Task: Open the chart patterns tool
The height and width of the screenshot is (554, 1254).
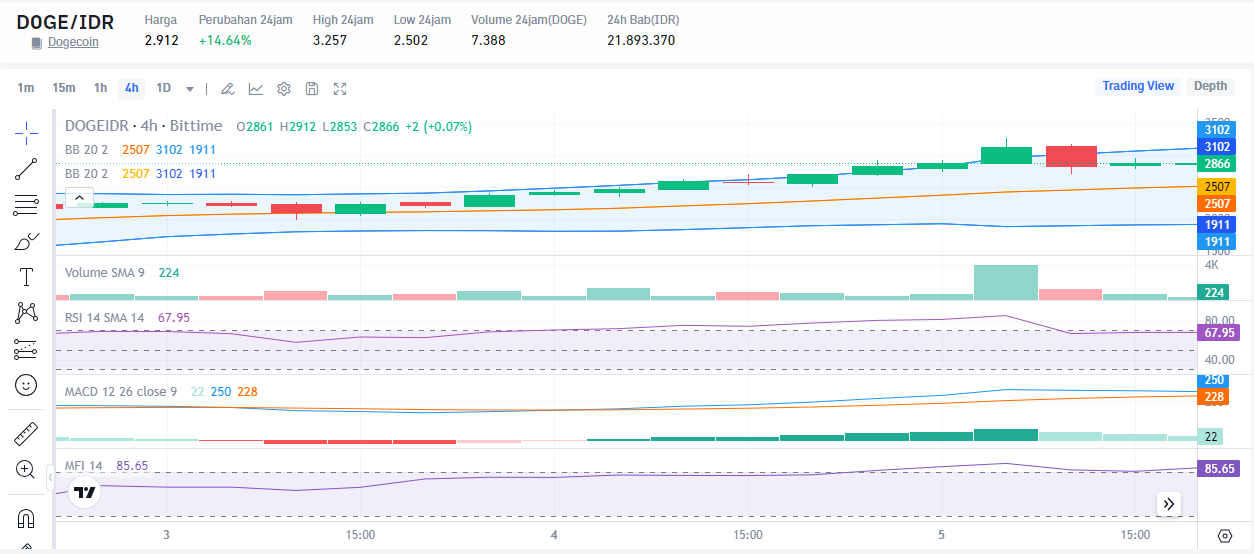Action: click(26, 313)
